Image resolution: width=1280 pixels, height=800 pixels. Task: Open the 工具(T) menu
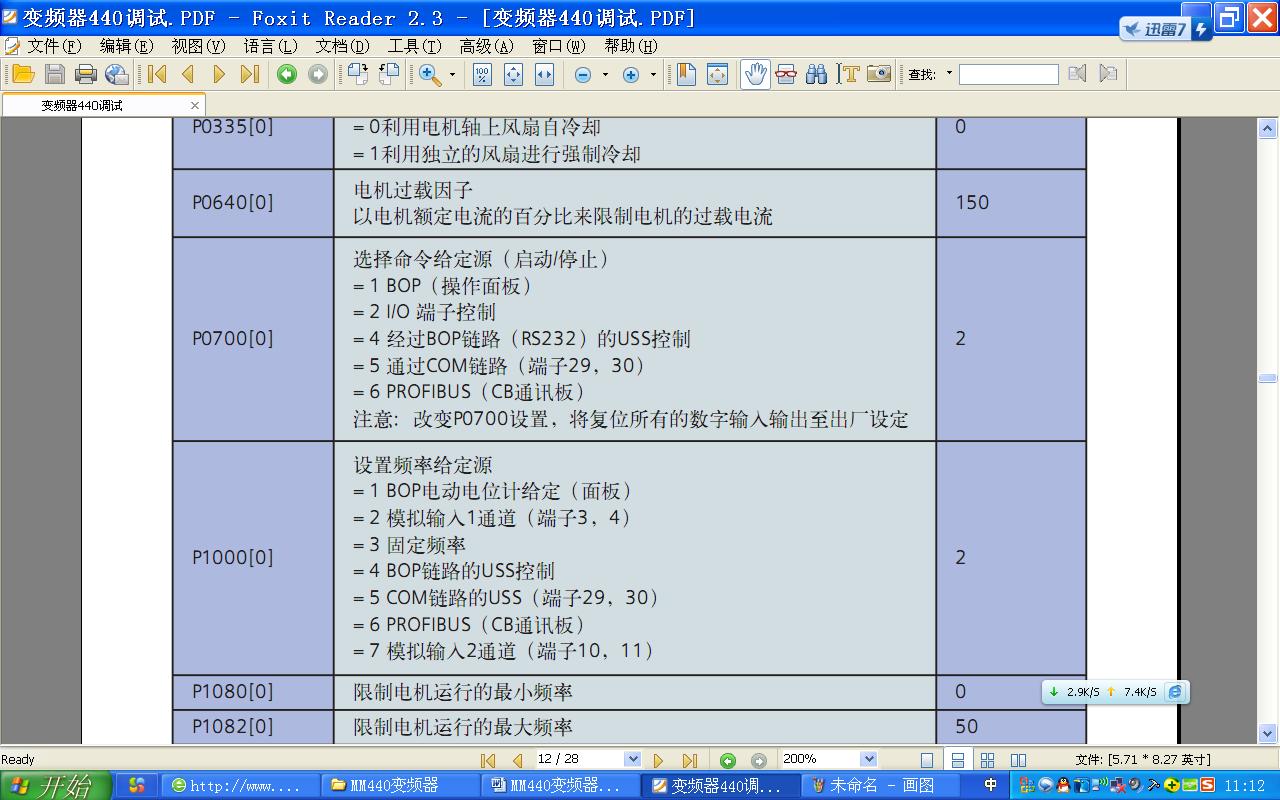click(x=414, y=46)
